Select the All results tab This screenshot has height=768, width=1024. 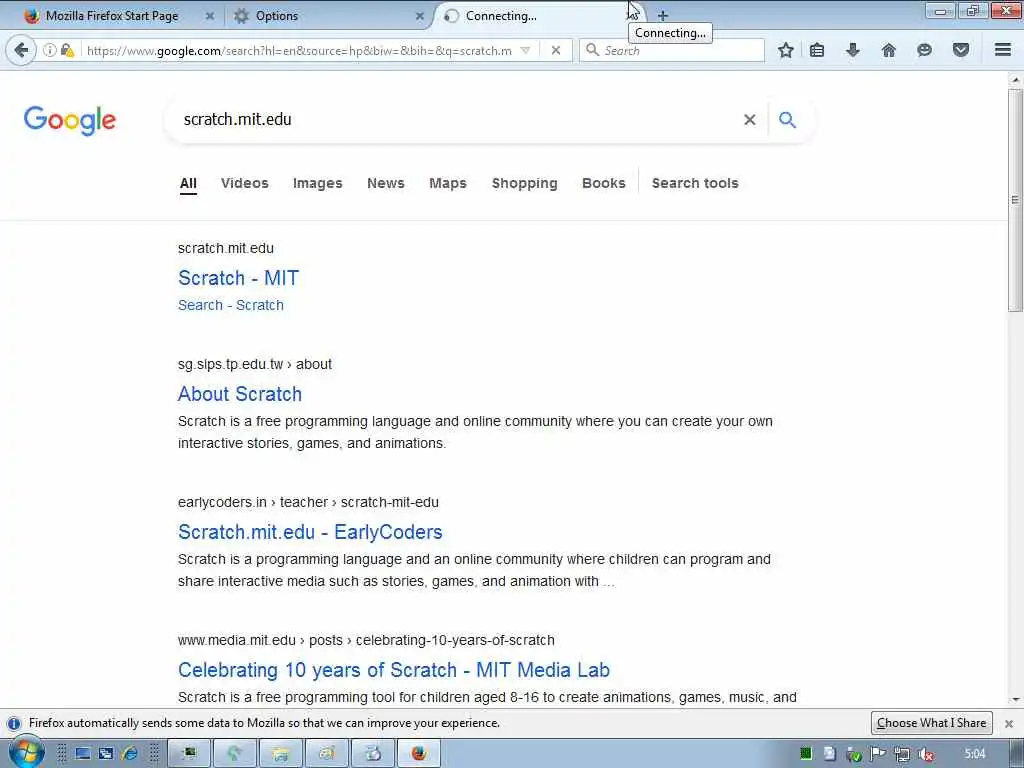click(188, 184)
